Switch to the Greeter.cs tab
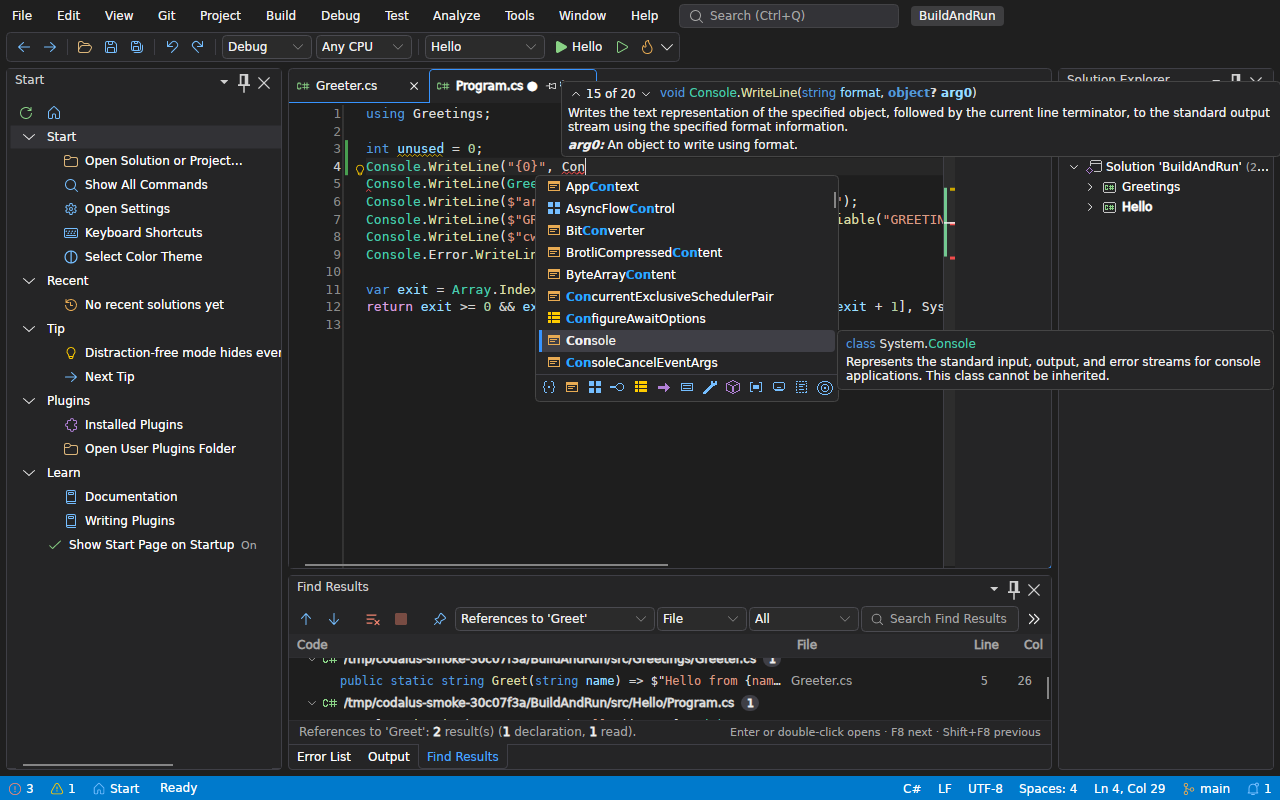Screen dimensions: 1280x800 click(346, 86)
